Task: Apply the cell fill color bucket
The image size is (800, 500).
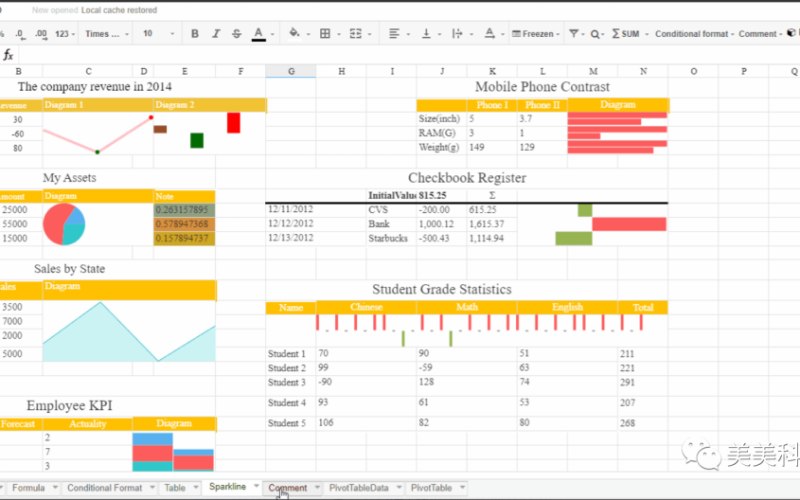Action: [294, 33]
